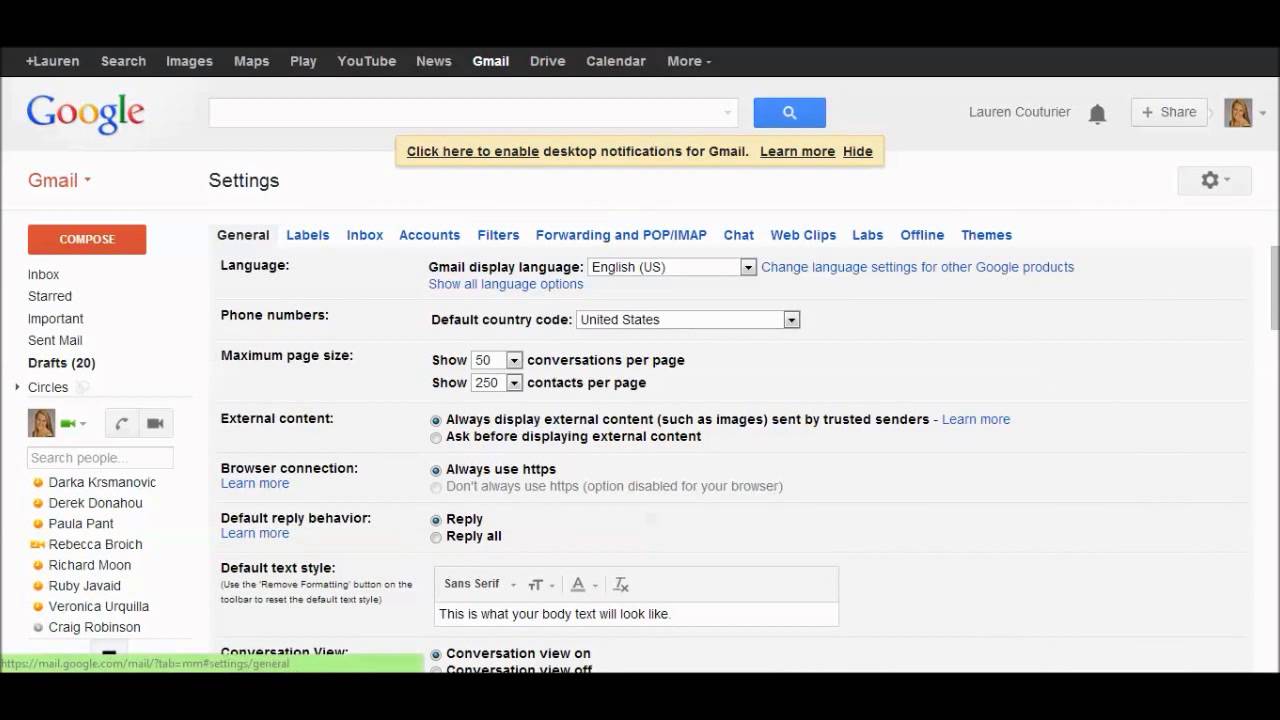This screenshot has width=1280, height=720.
Task: Click Change language settings for other products
Action: pyautogui.click(x=918, y=267)
